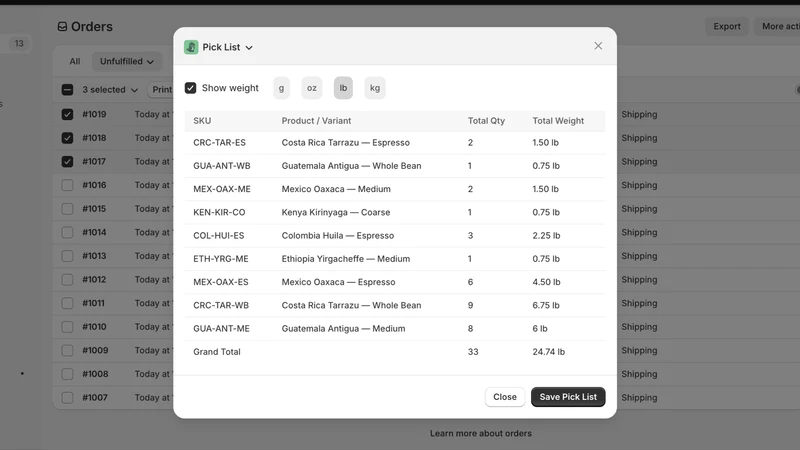The height and width of the screenshot is (450, 800).
Task: Click Colombia Huila — Espresso product
Action: (x=338, y=236)
